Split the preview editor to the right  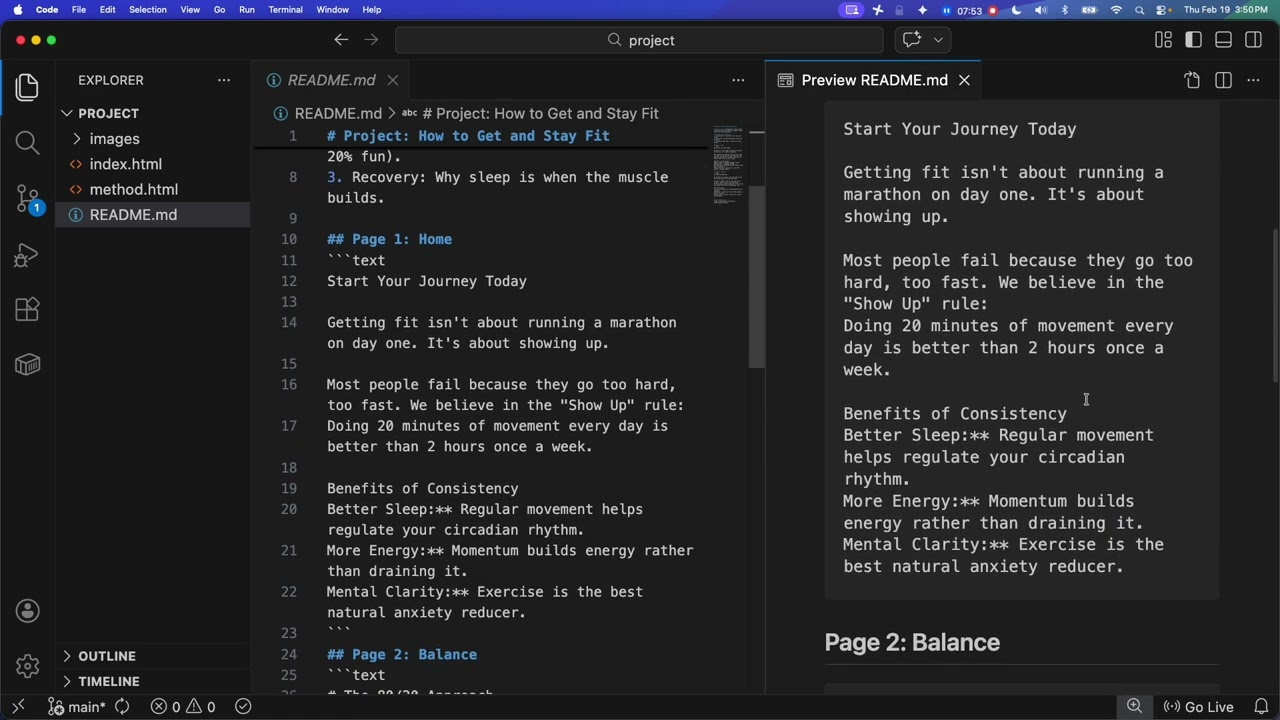click(x=1223, y=80)
